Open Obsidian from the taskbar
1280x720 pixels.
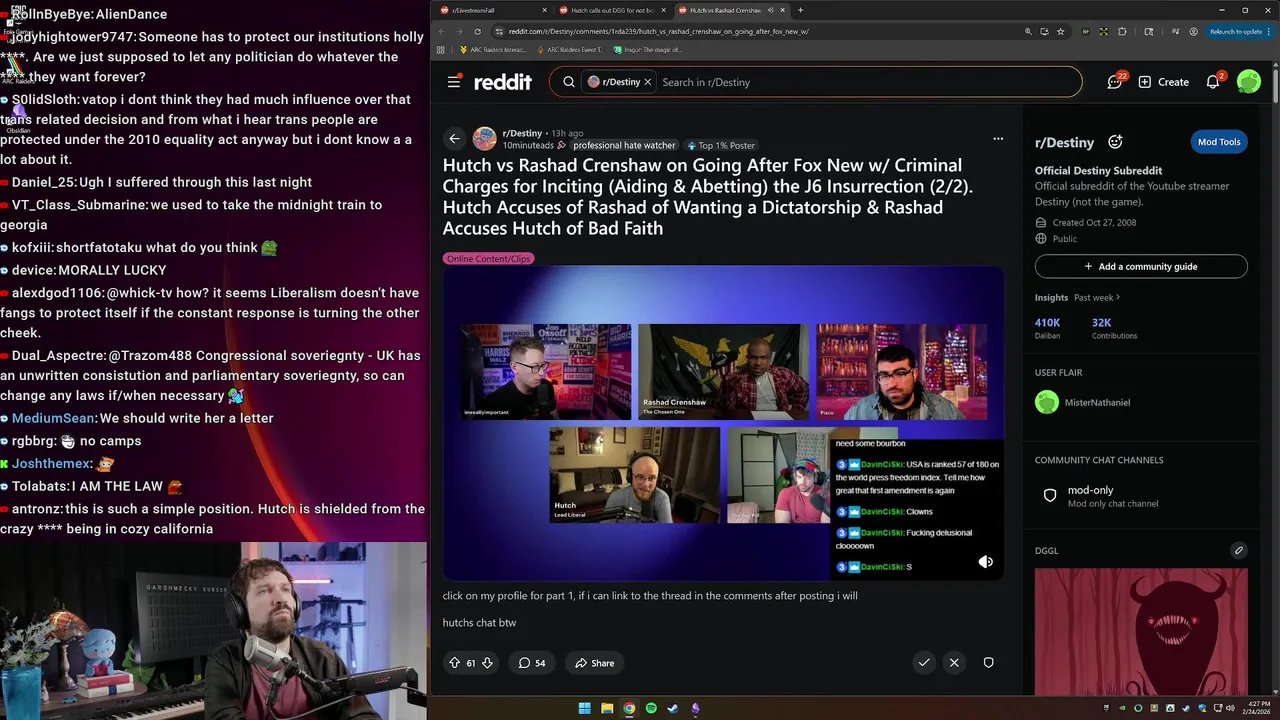point(695,709)
